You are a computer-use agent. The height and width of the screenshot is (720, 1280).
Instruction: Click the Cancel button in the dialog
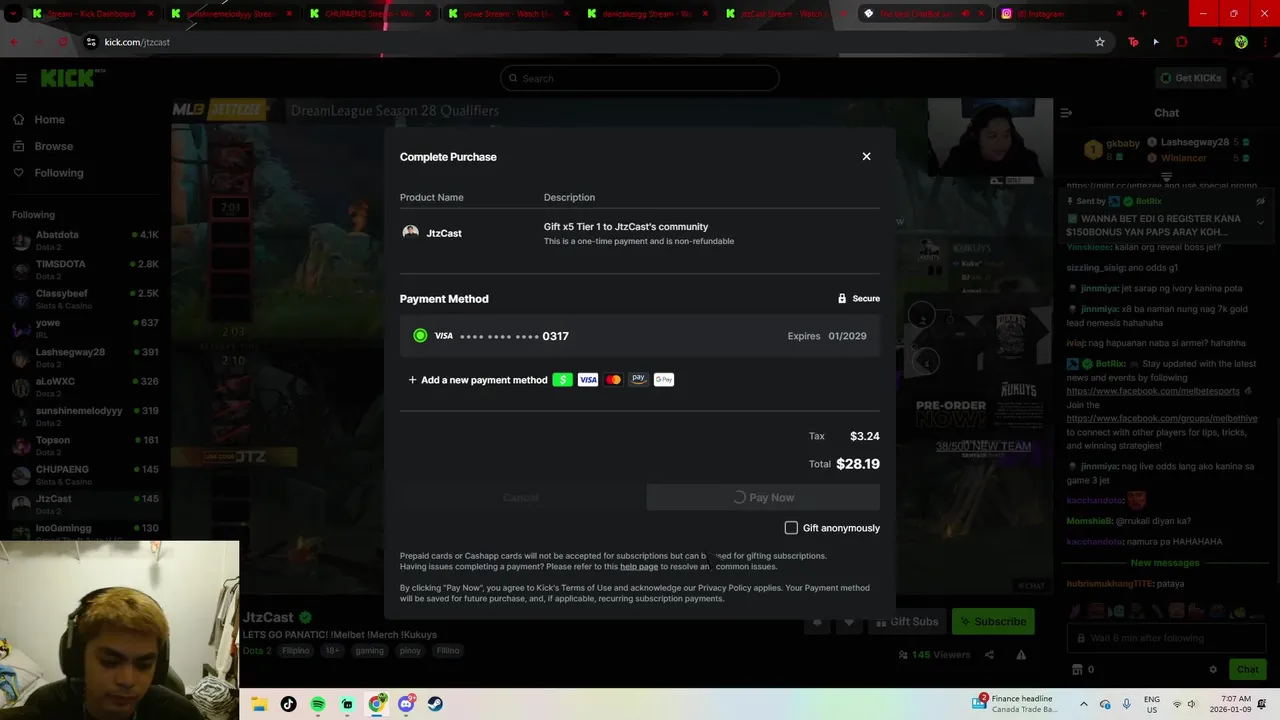pyautogui.click(x=520, y=497)
